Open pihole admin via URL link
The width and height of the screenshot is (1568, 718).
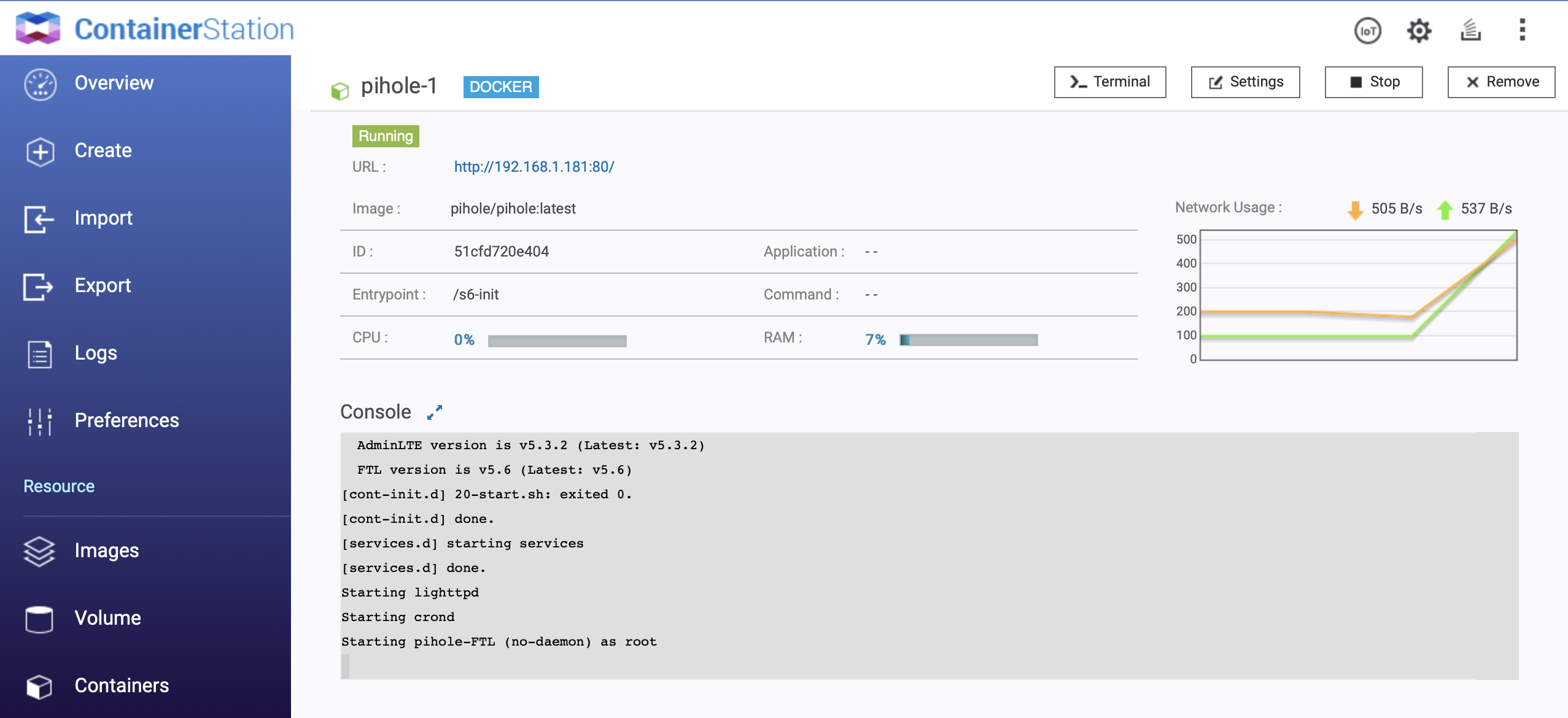click(533, 167)
